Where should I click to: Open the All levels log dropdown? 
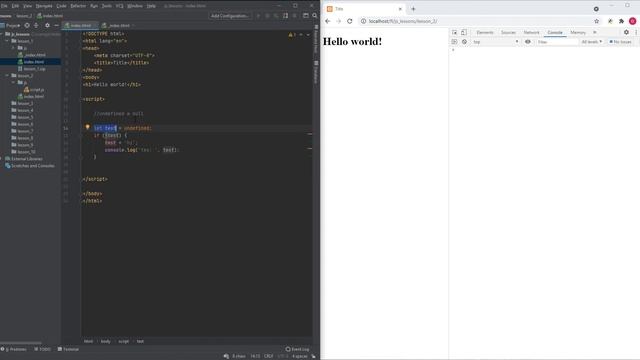pyautogui.click(x=591, y=42)
